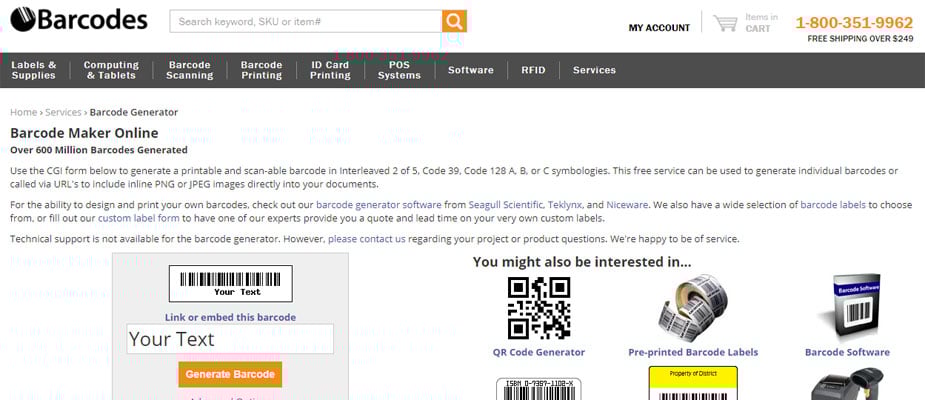Image resolution: width=925 pixels, height=400 pixels.
Task: Open the QR Code Generator link
Action: pyautogui.click(x=539, y=352)
